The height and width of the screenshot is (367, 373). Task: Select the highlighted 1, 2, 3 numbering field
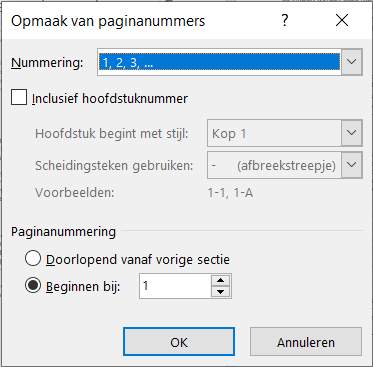pyautogui.click(x=219, y=62)
